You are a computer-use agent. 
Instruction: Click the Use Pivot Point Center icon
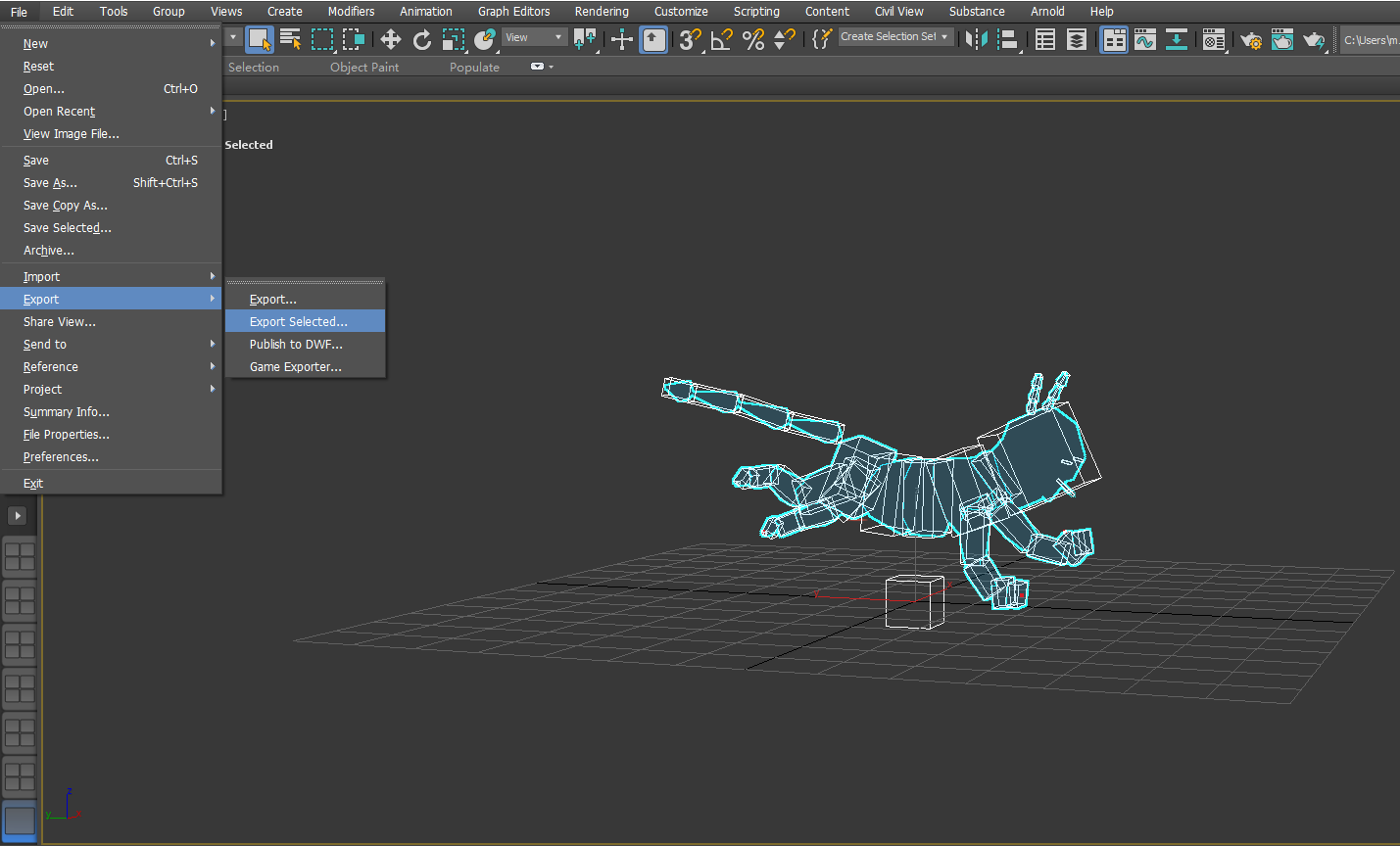coord(585,39)
